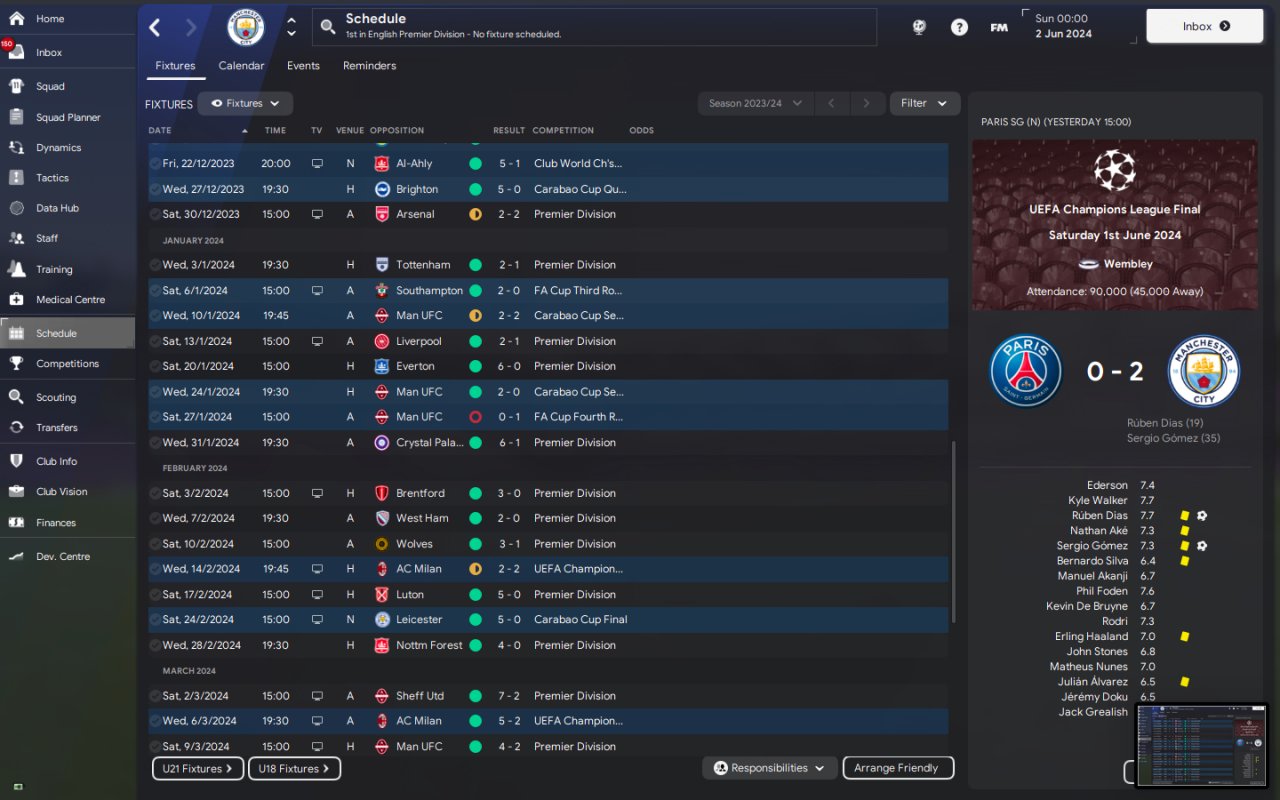Switch to the Reminders tab
Viewport: 1280px width, 800px height.
pos(369,66)
